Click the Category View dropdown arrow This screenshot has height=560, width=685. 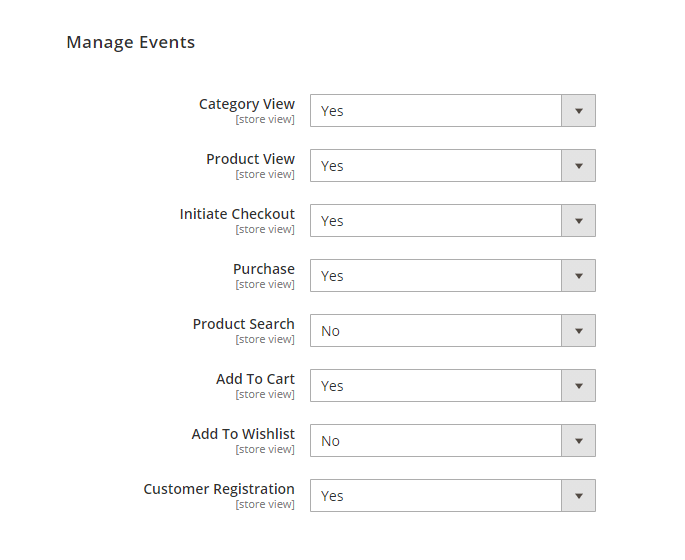pyautogui.click(x=578, y=111)
